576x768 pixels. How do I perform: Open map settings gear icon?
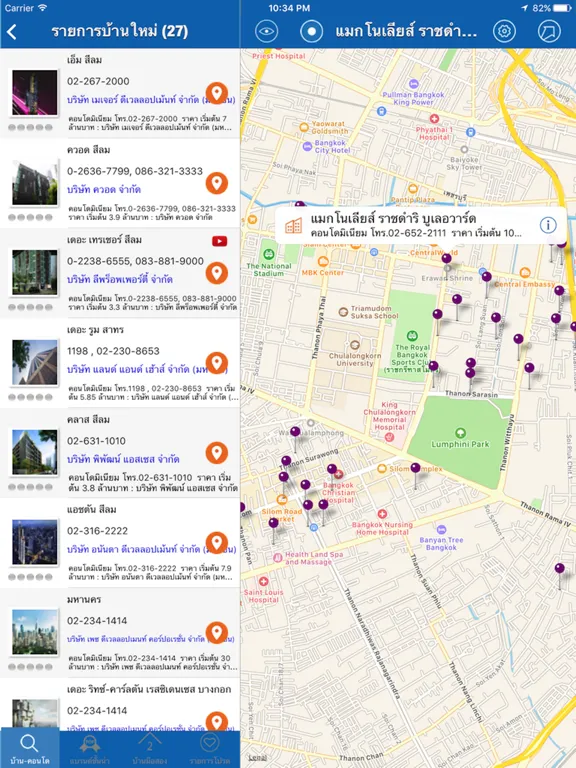pos(504,31)
